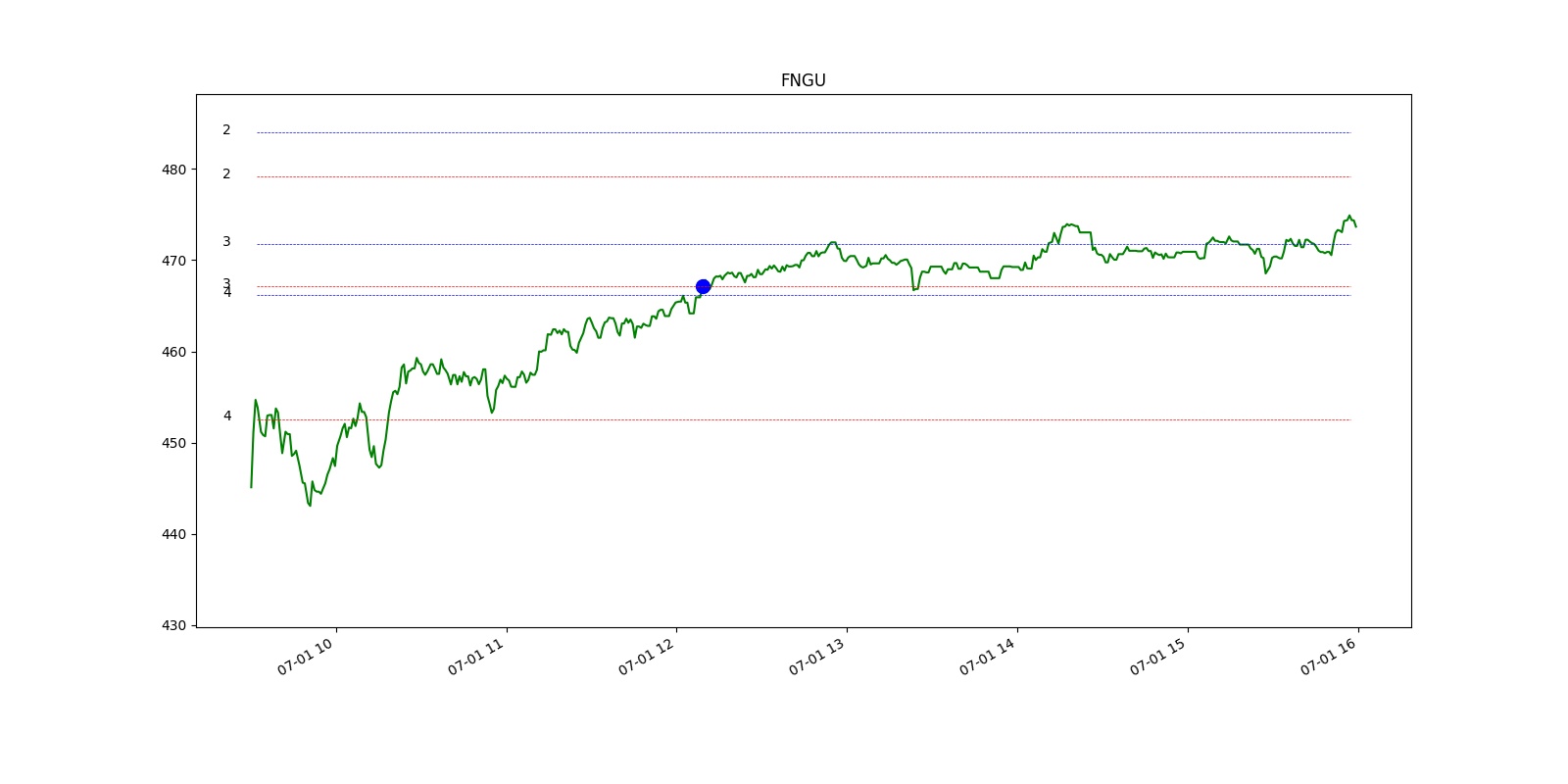The height and width of the screenshot is (784, 1568).
Task: Click the y-axis label 470
Action: click(173, 261)
